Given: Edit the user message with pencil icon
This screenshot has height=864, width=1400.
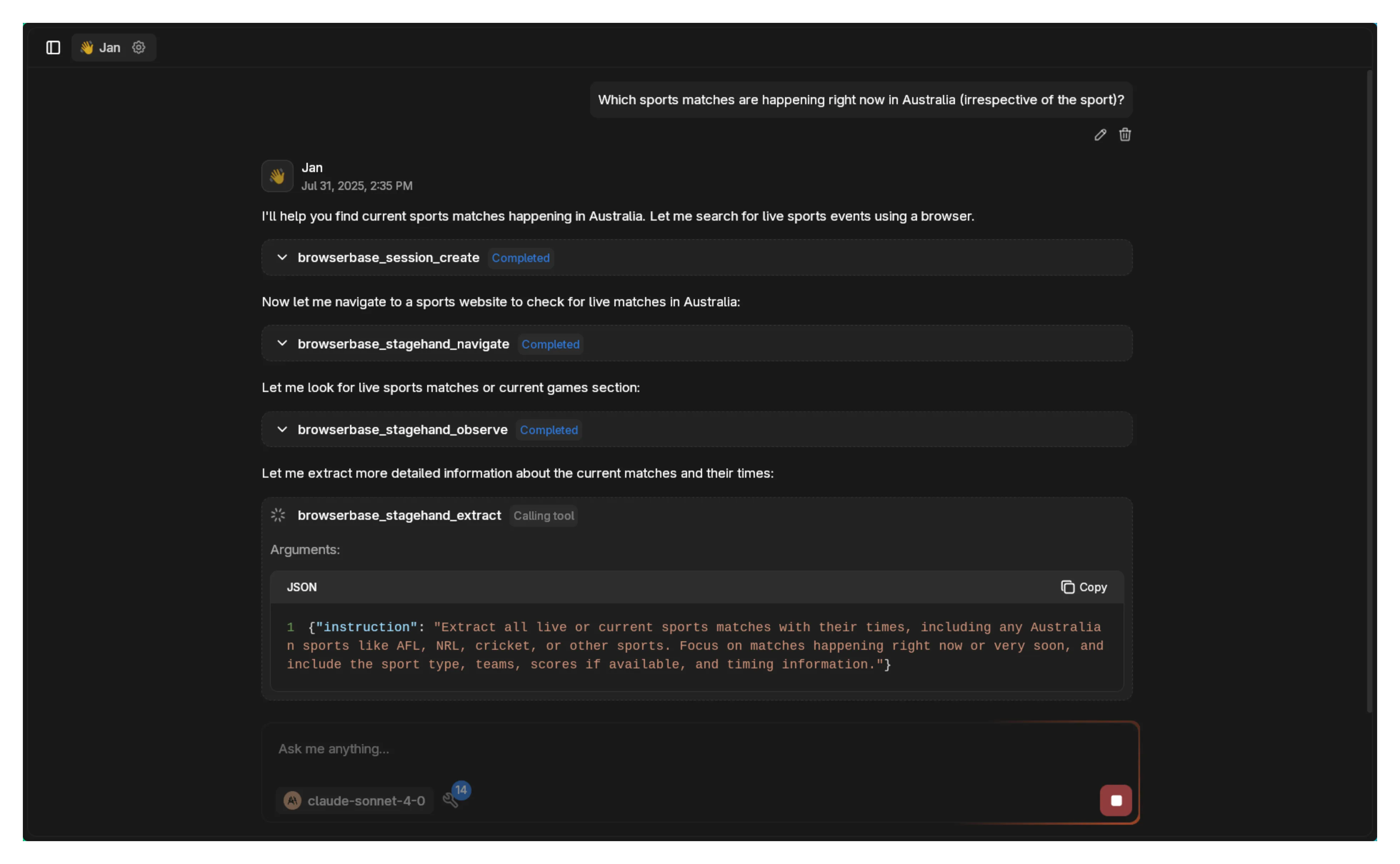Looking at the screenshot, I should (x=1099, y=134).
